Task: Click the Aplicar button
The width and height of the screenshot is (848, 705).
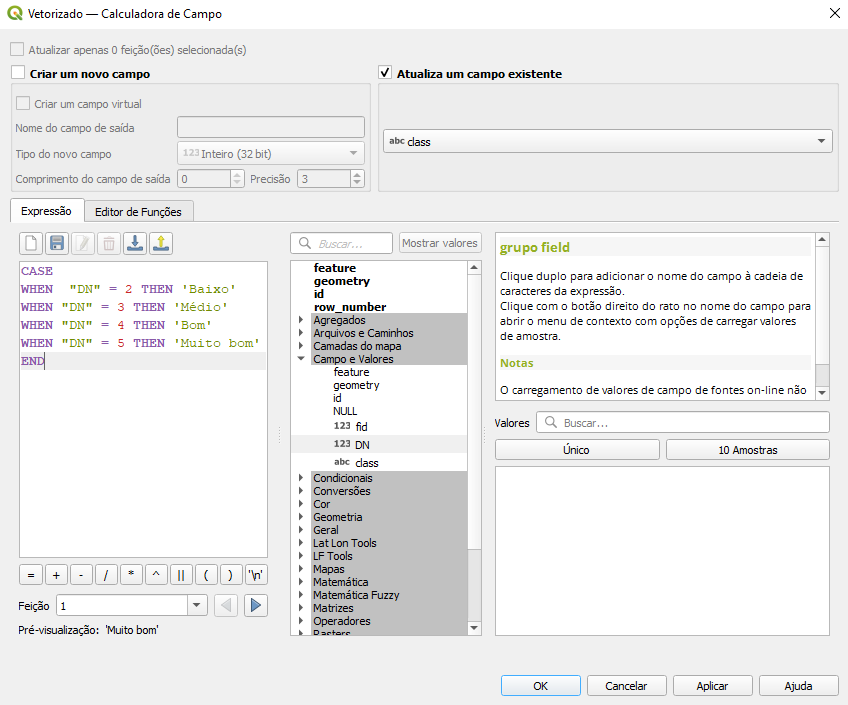Action: 712,686
